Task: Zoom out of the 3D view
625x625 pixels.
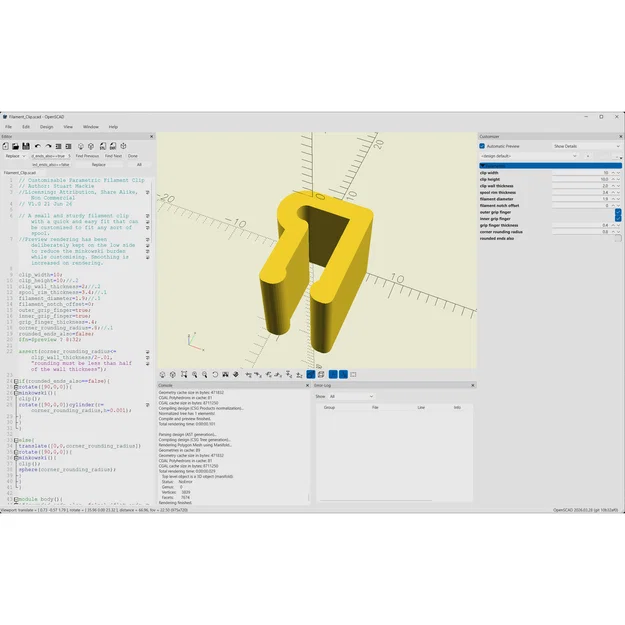Action: click(x=204, y=374)
